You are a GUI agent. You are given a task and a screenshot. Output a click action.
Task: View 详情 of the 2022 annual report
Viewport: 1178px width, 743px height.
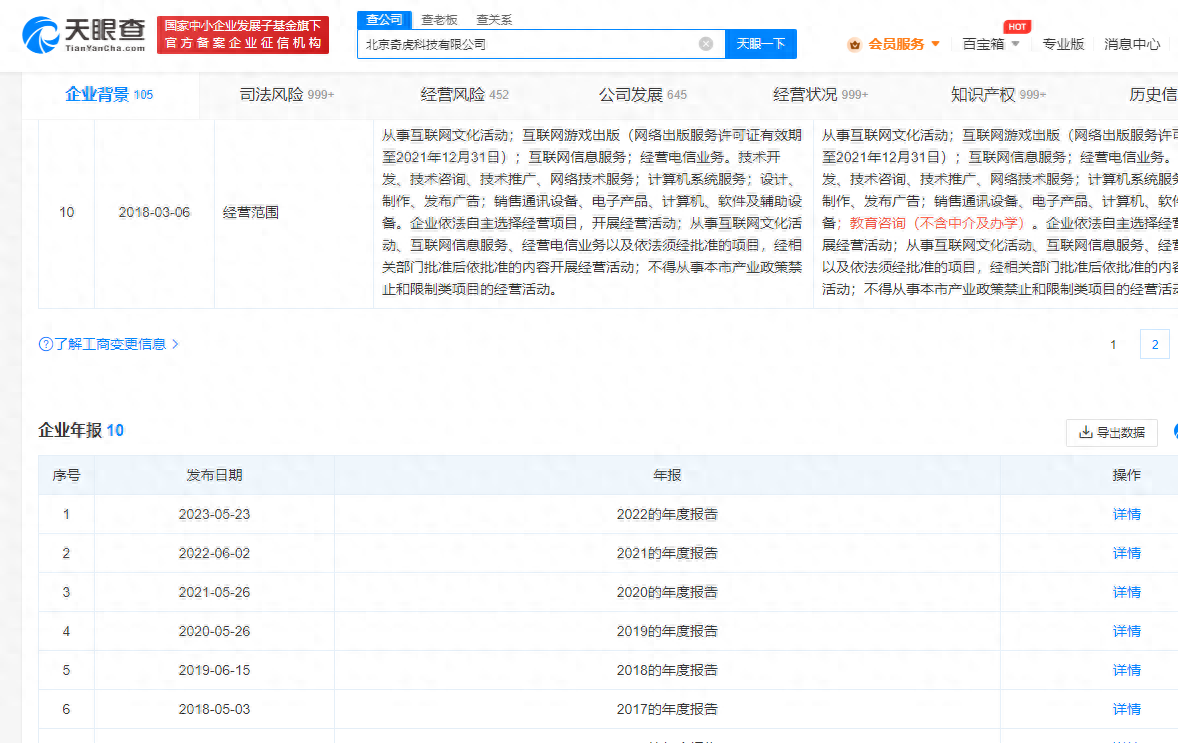[x=1126, y=514]
